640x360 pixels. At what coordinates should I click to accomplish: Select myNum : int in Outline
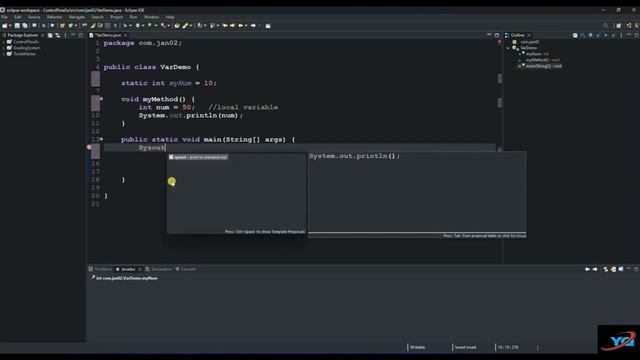pyautogui.click(x=537, y=54)
